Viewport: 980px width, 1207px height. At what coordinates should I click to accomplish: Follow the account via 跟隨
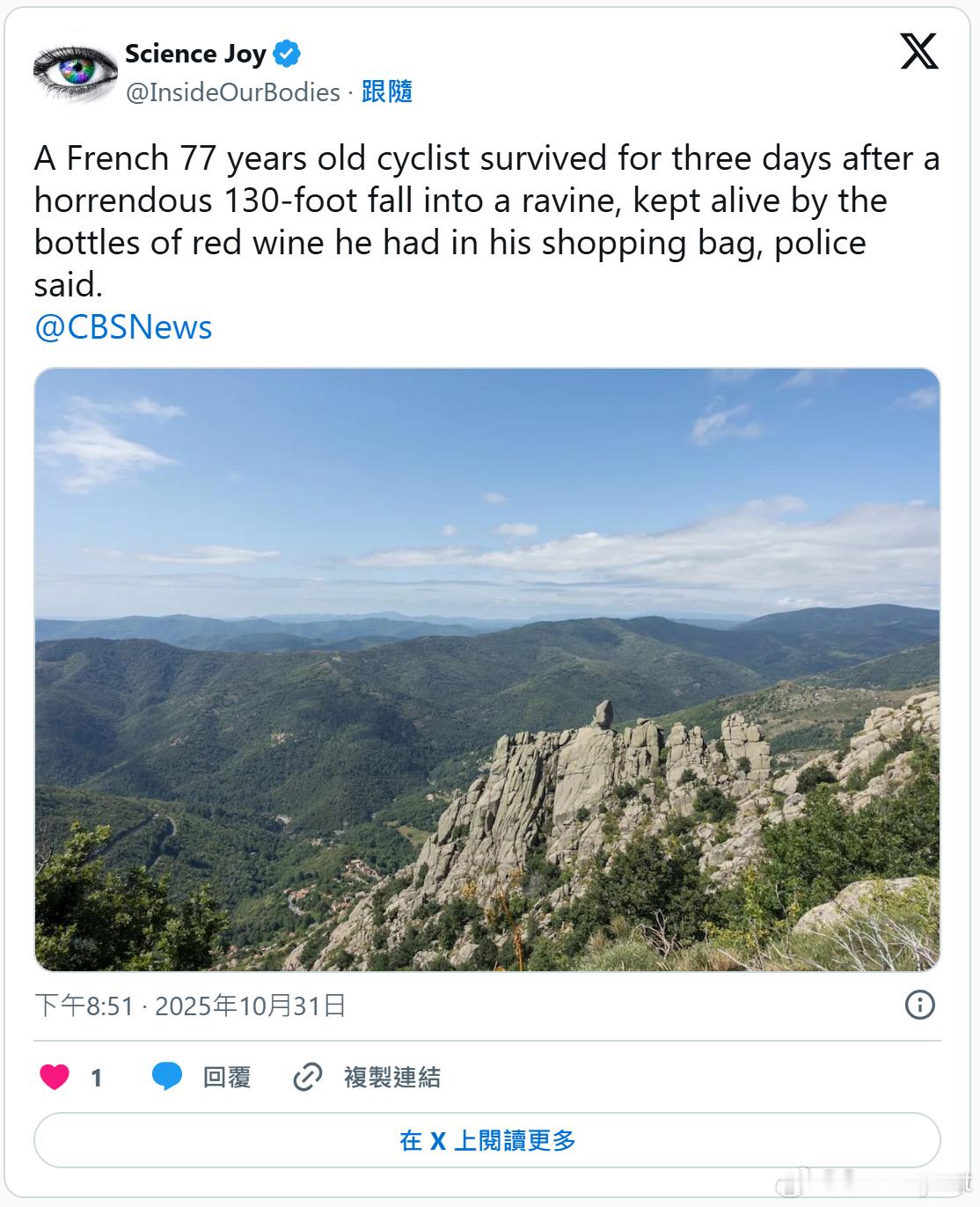pos(387,91)
